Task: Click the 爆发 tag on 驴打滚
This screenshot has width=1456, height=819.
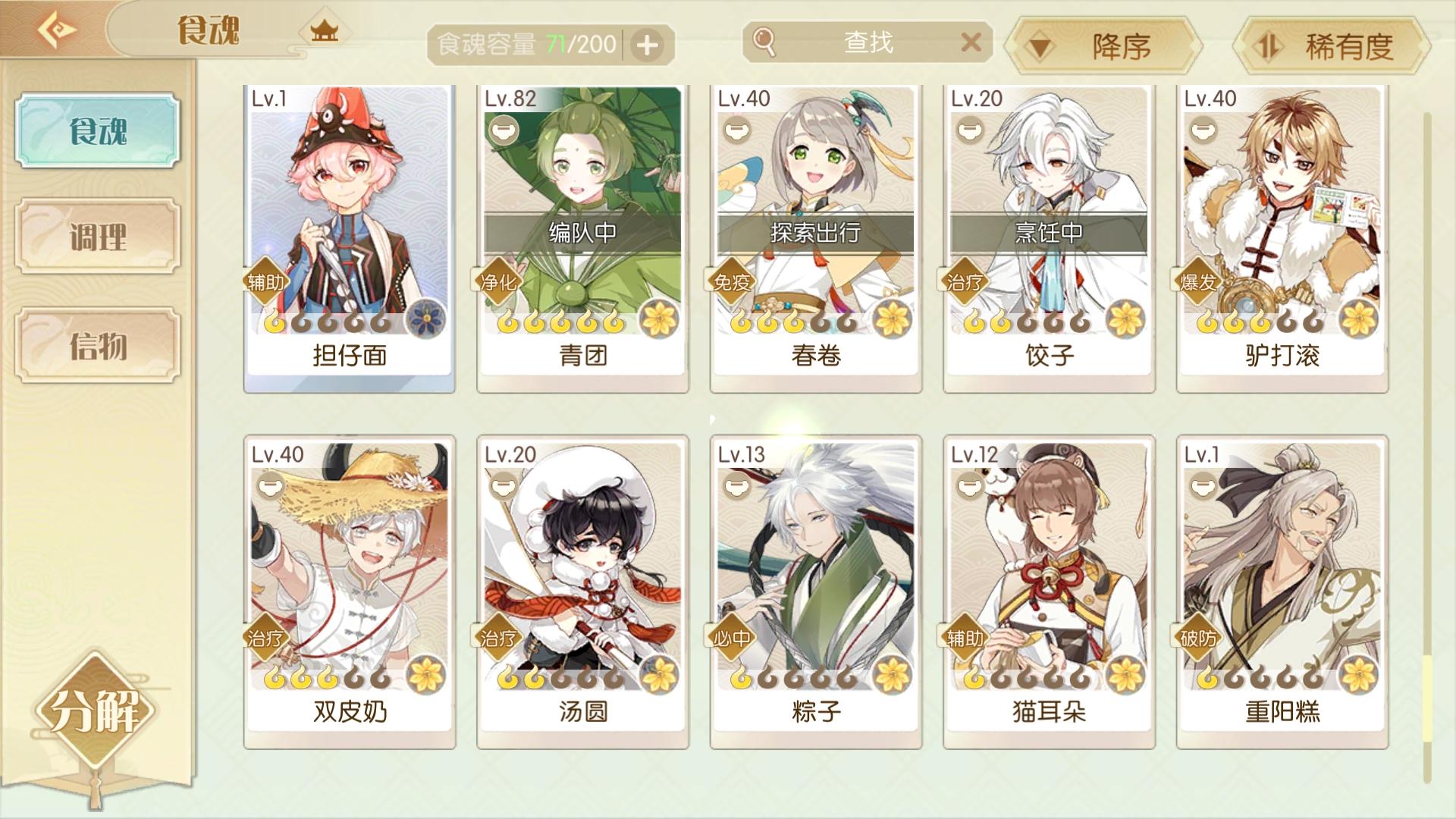Action: (x=1198, y=282)
